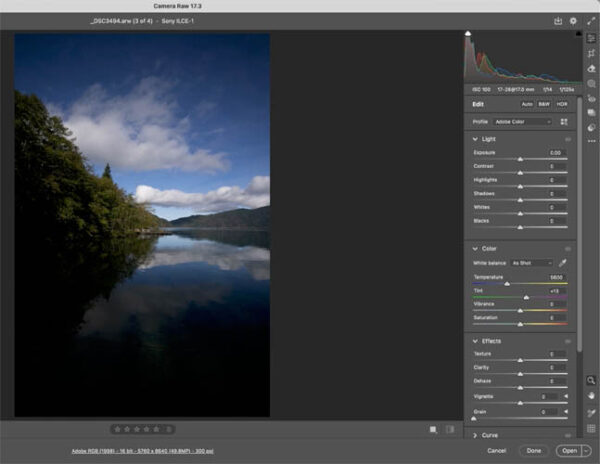
Task: Toggle visibility of Effects panel edits
Action: coord(568,341)
